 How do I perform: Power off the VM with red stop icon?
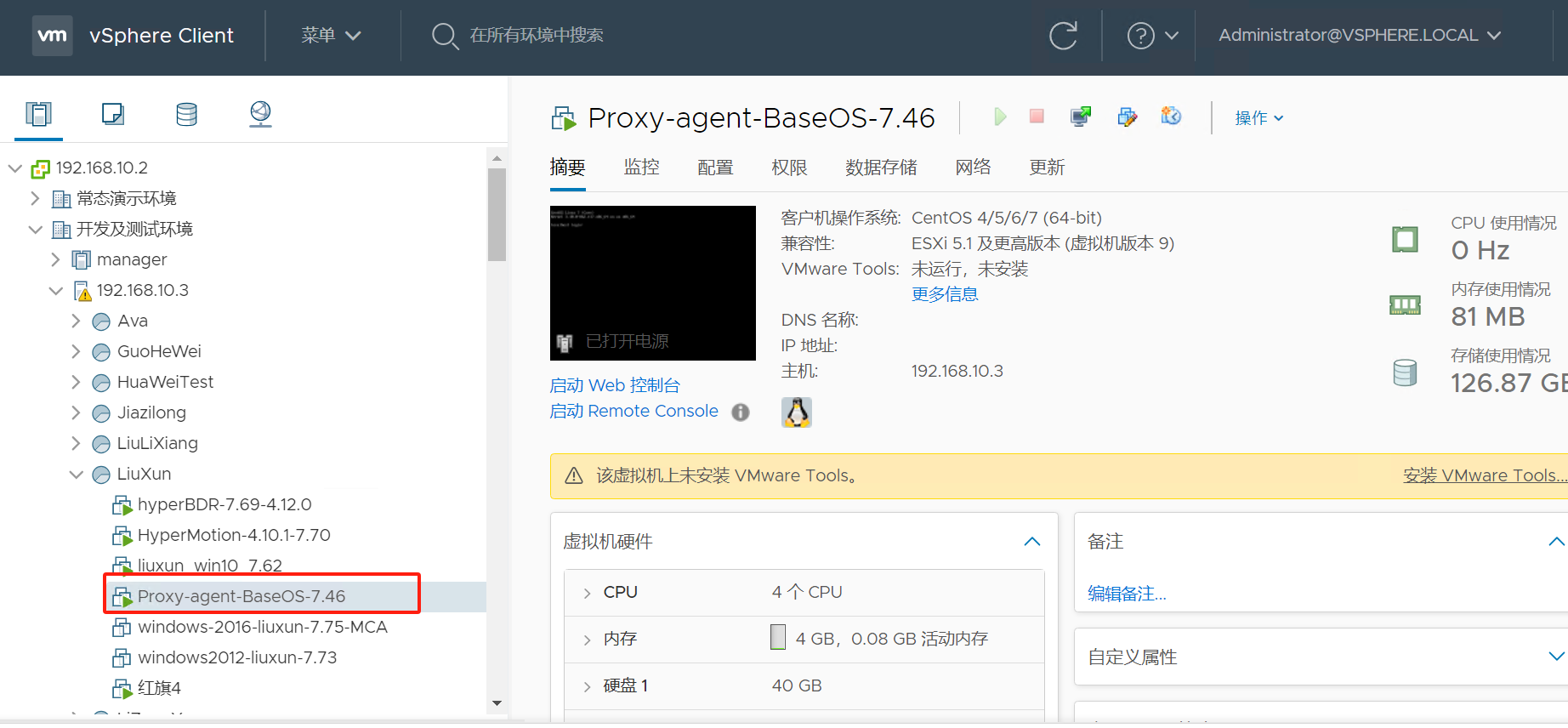(x=1037, y=116)
